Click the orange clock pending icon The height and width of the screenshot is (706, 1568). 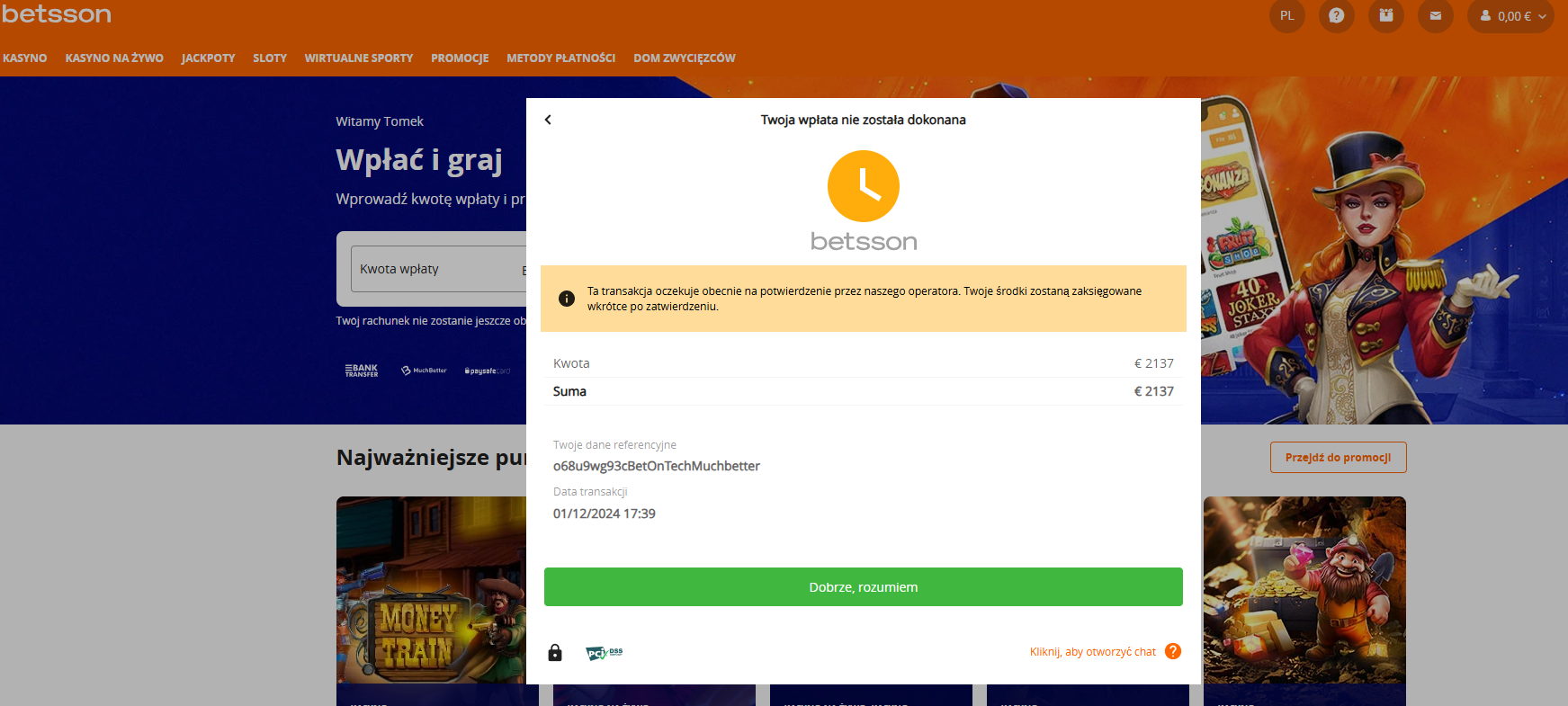pyautogui.click(x=864, y=186)
